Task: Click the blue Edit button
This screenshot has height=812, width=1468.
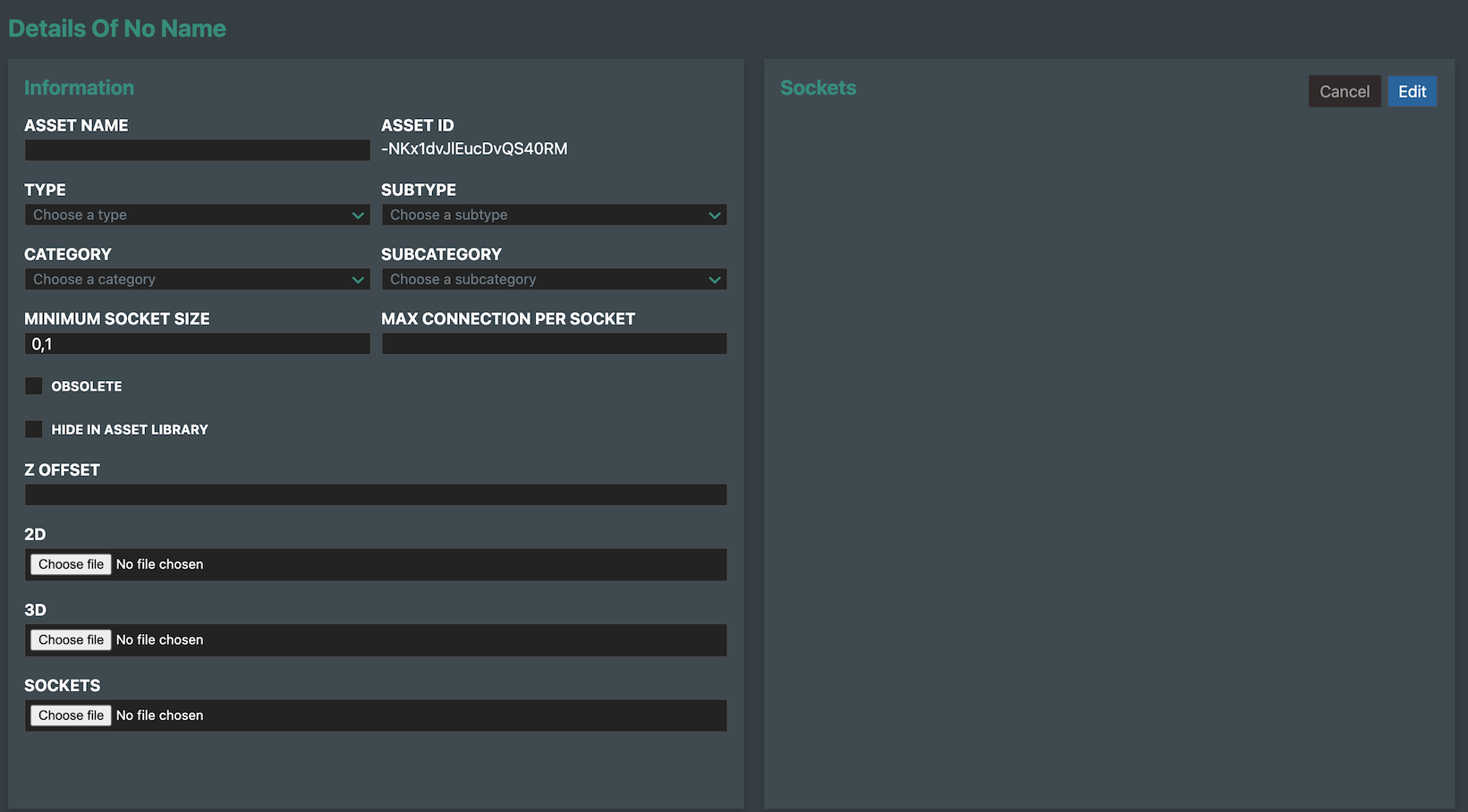Action: (x=1412, y=91)
